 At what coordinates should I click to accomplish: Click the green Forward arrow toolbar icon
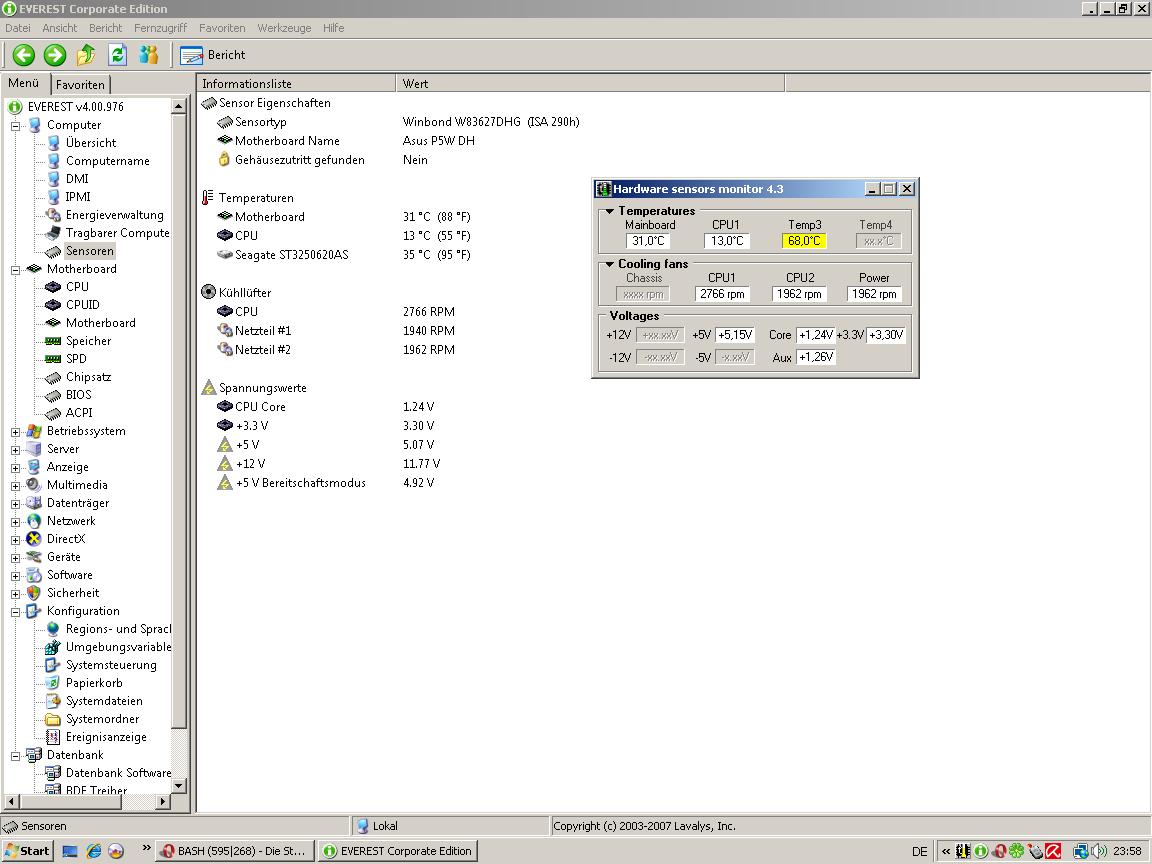point(55,55)
